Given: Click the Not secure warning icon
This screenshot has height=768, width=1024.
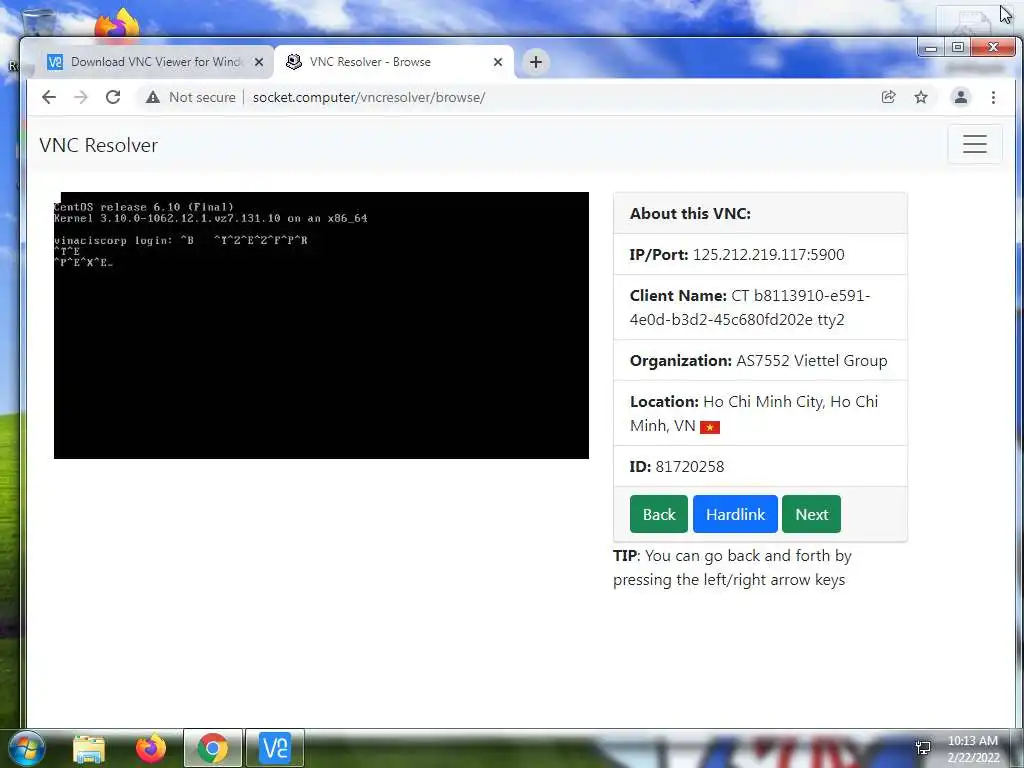Looking at the screenshot, I should tap(153, 97).
